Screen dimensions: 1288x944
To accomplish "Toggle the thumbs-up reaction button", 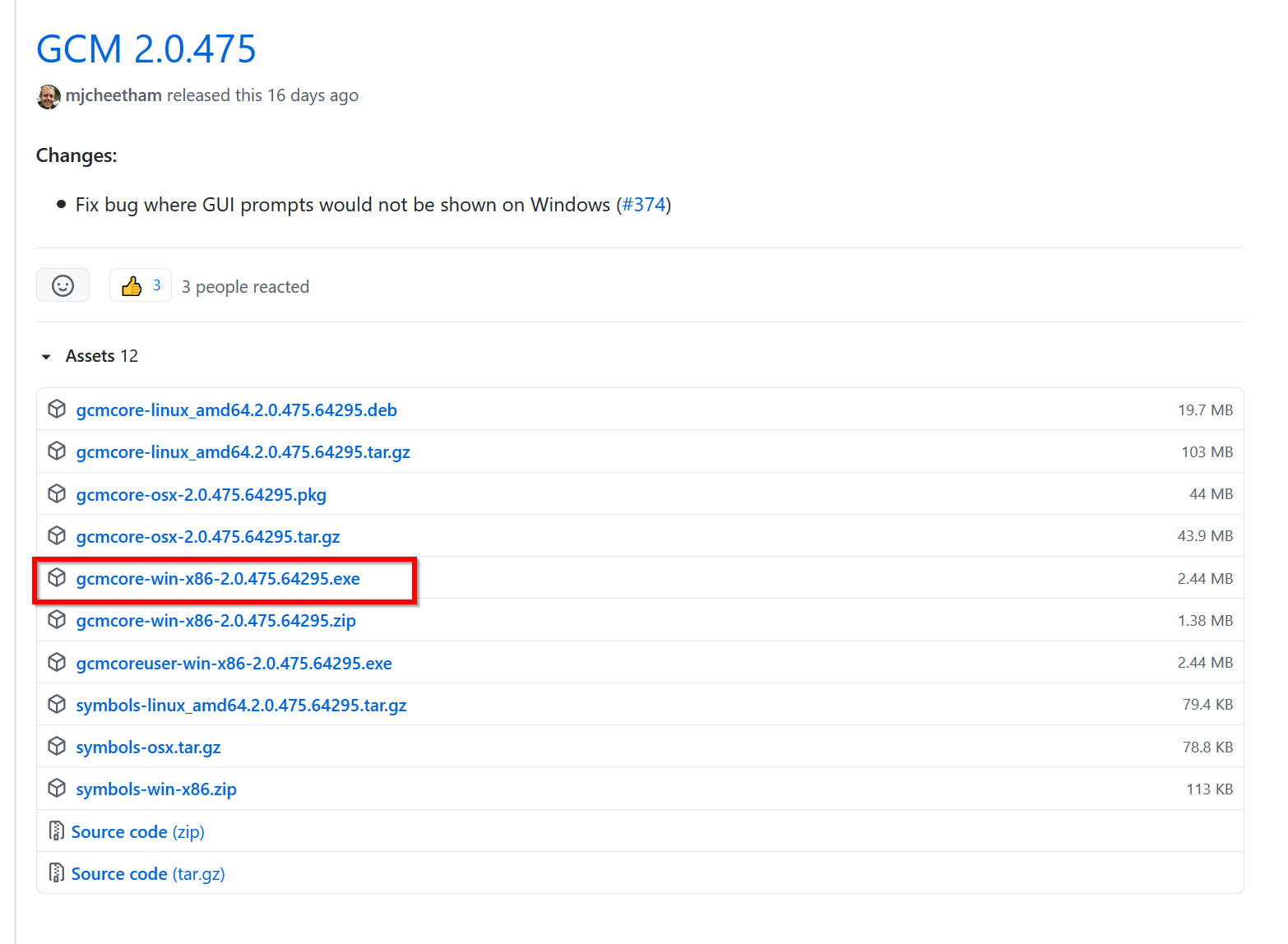I will [x=141, y=285].
